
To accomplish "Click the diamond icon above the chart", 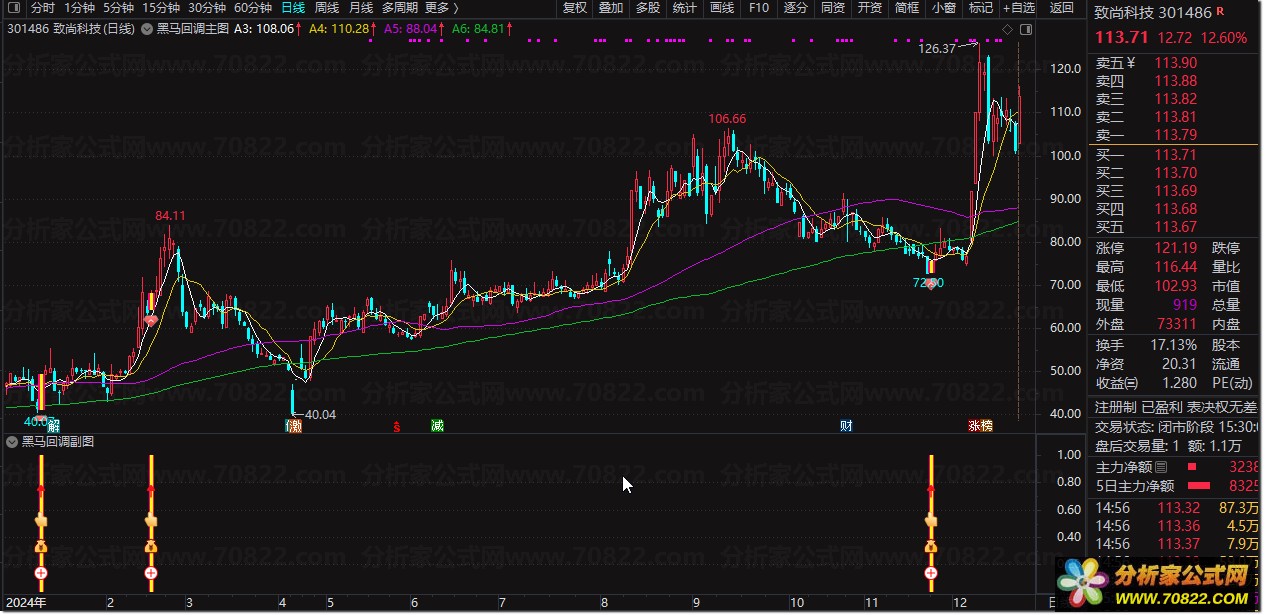I will 1006,29.
